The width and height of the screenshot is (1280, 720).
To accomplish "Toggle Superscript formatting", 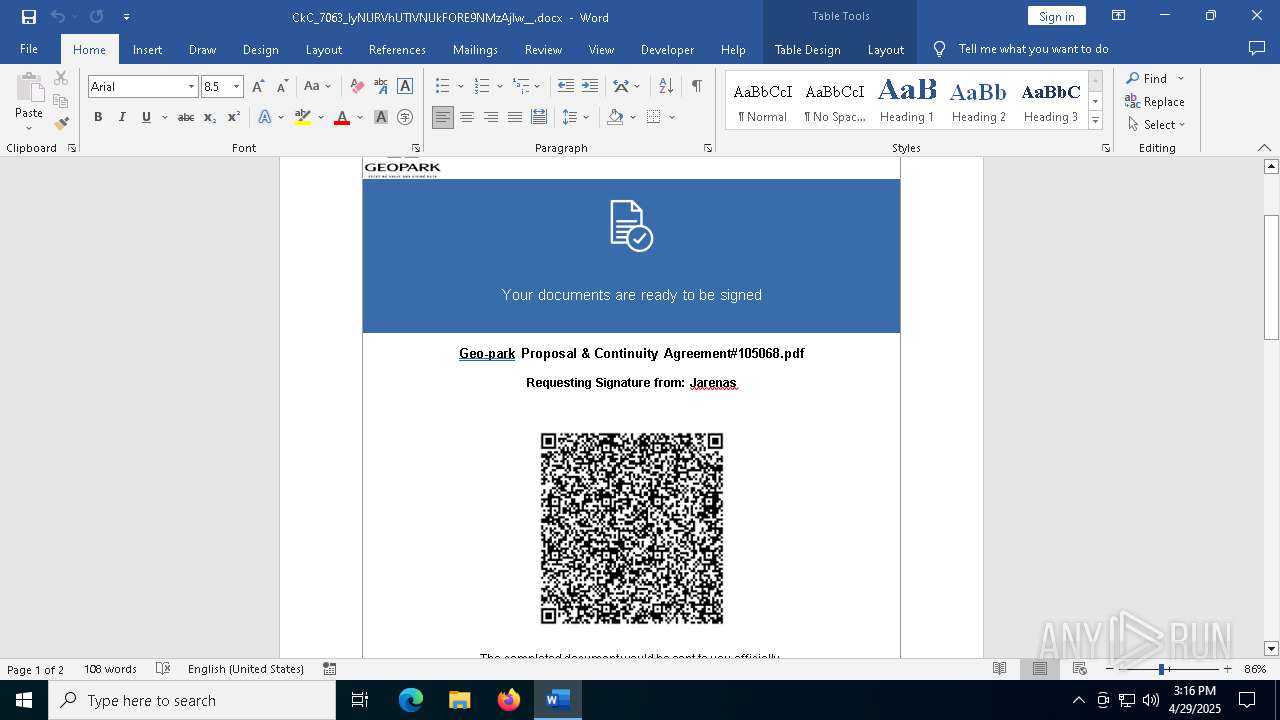I will point(234,117).
